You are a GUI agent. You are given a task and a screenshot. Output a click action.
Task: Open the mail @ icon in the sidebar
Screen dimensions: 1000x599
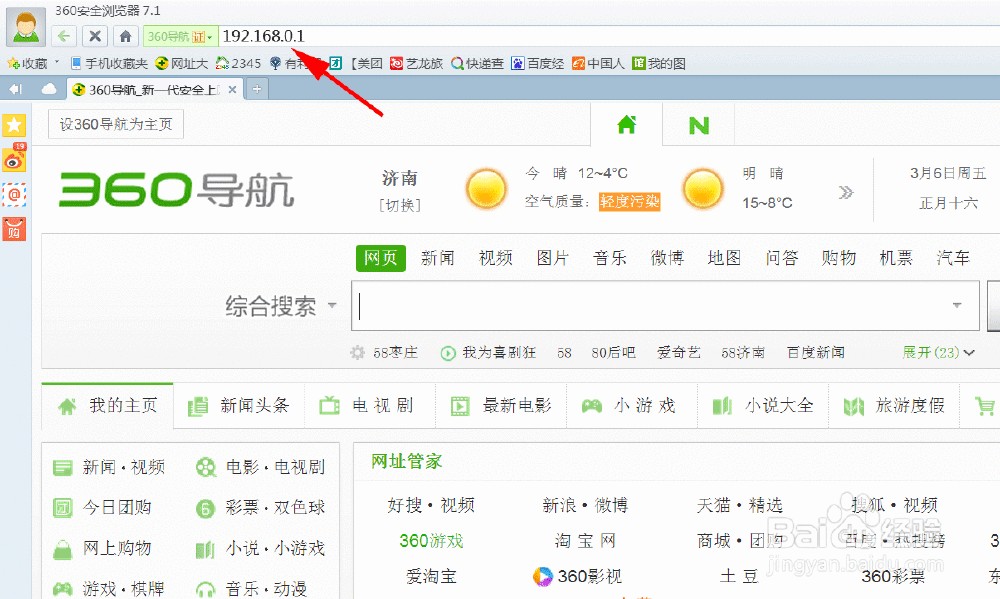tap(13, 194)
